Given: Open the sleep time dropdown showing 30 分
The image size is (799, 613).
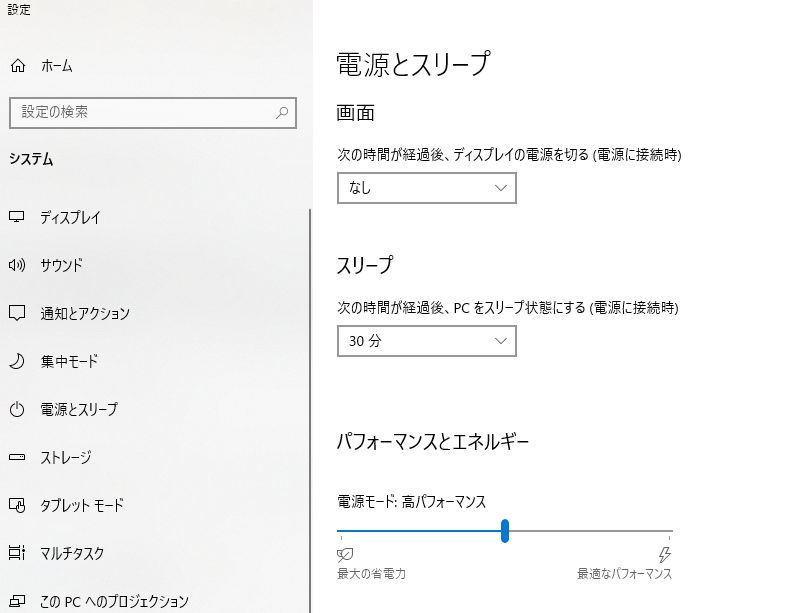Looking at the screenshot, I should [x=427, y=341].
